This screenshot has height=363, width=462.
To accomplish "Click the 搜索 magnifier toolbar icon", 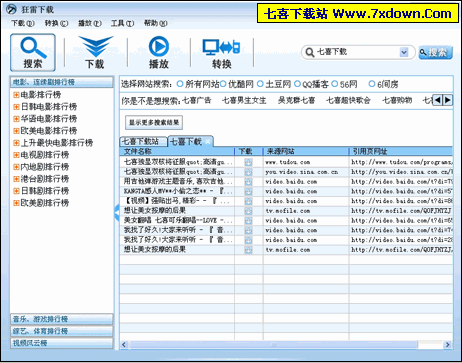I will click(33, 52).
